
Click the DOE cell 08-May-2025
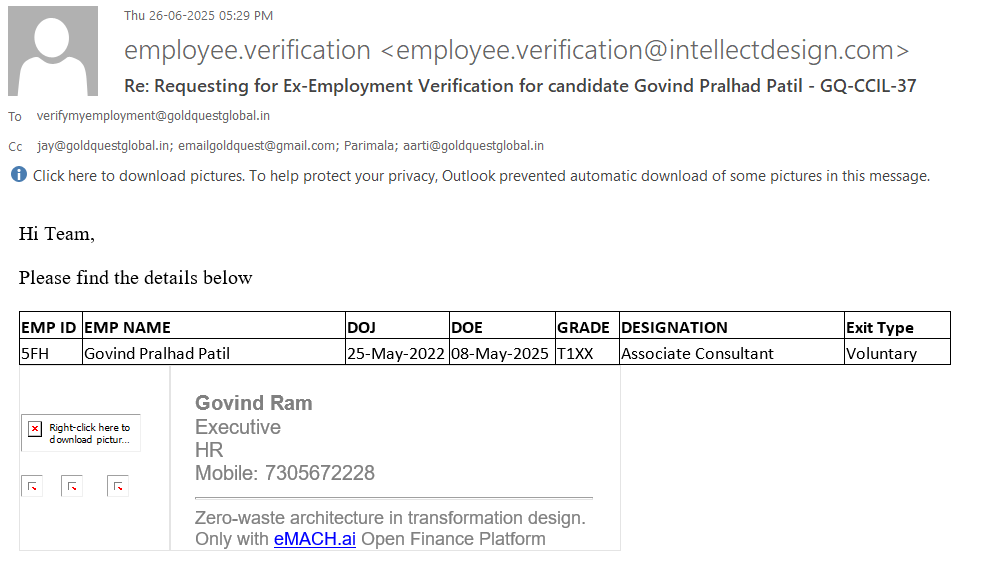(500, 353)
